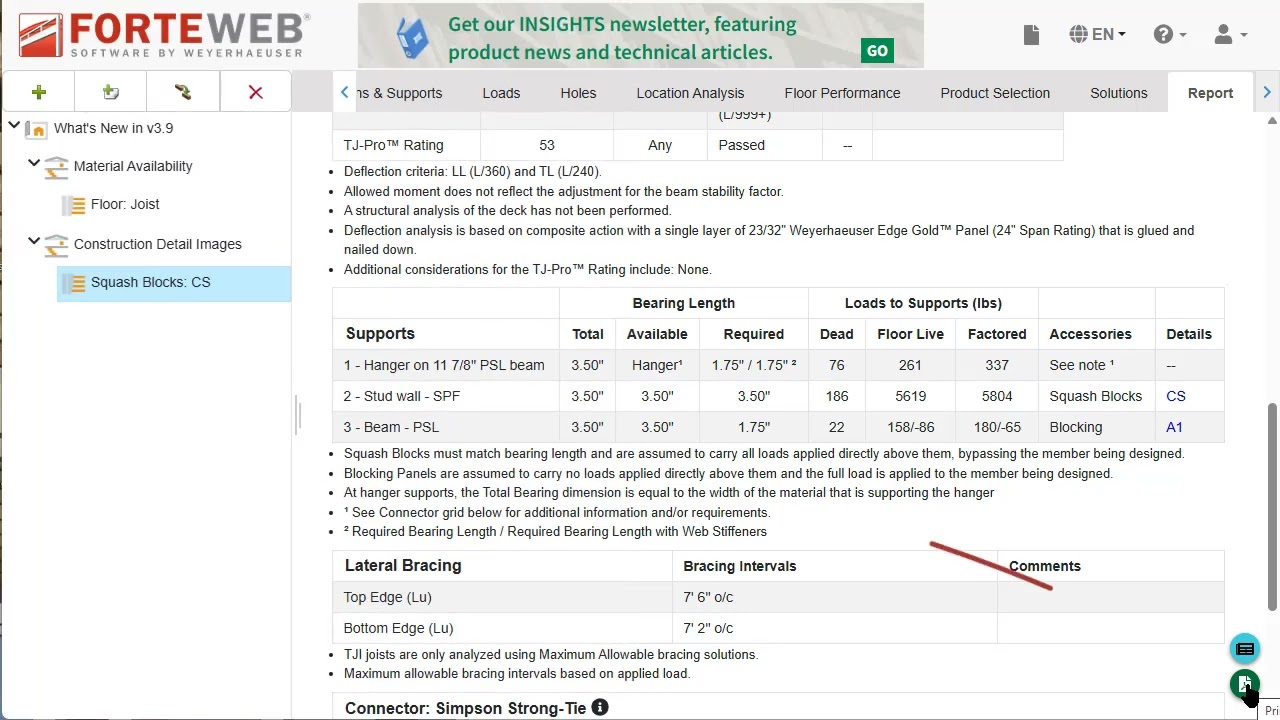Click the Floor: Joist member icon

(75, 205)
